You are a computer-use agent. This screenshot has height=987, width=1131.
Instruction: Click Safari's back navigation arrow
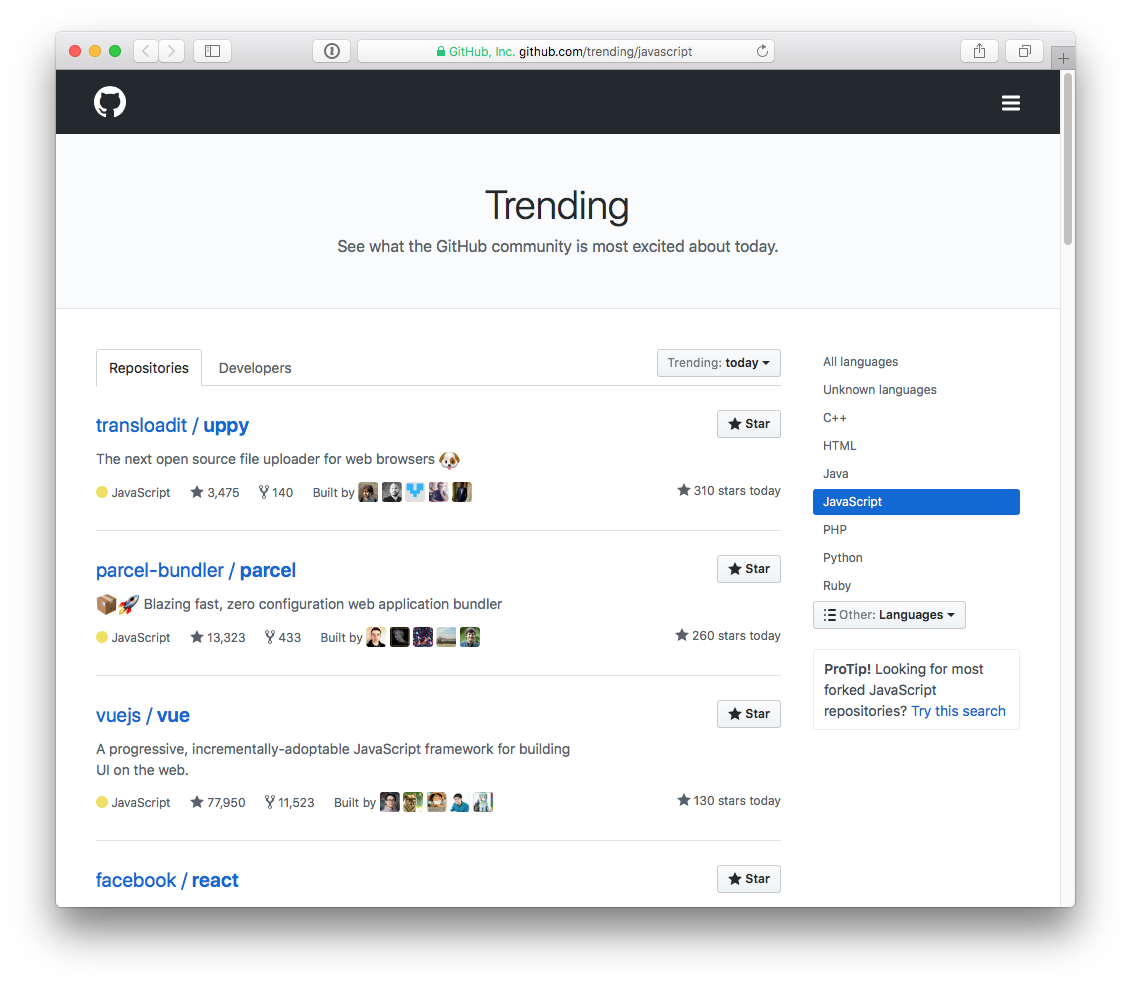(146, 50)
